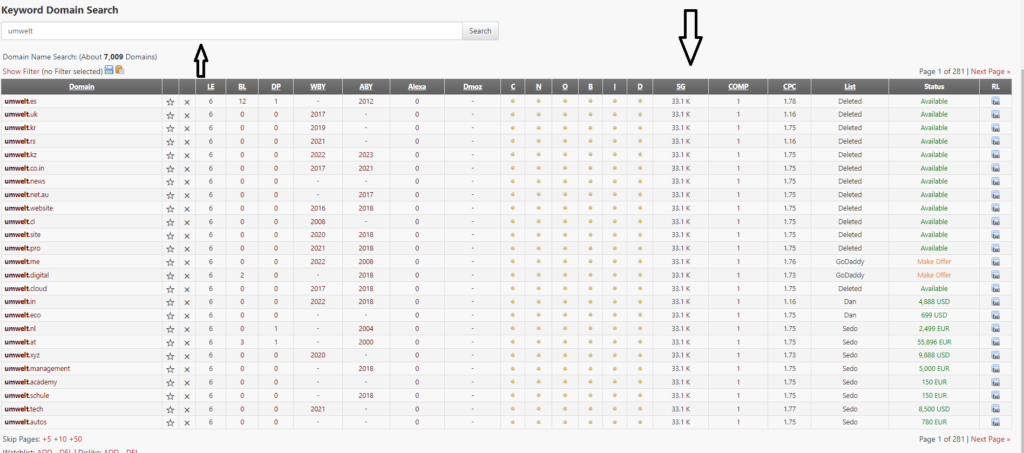This screenshot has width=1024, height=453.
Task: Go to Next Page at top right
Action: click(991, 72)
